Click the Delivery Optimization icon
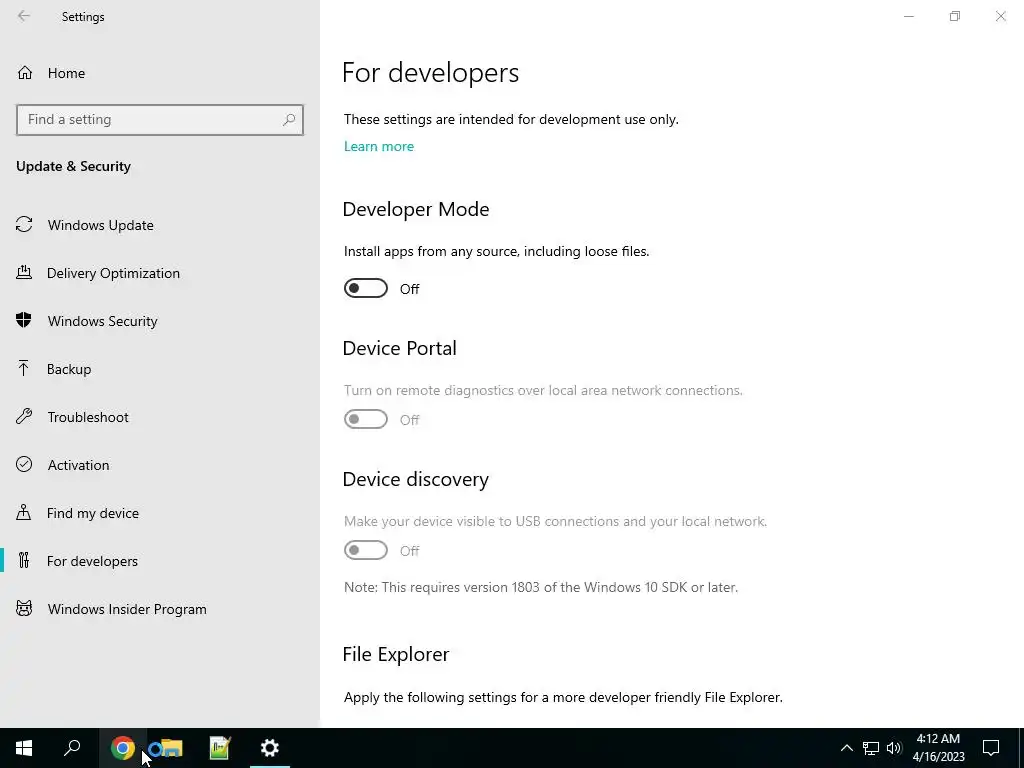This screenshot has height=768, width=1024. (x=24, y=272)
